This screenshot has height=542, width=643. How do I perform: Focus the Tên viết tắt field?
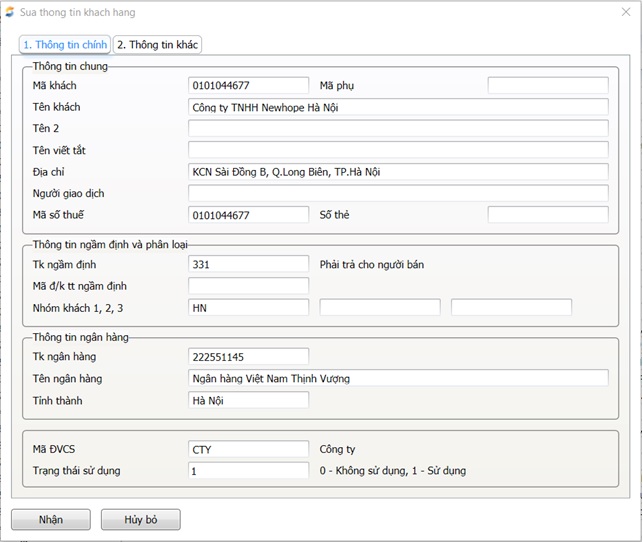tap(398, 150)
